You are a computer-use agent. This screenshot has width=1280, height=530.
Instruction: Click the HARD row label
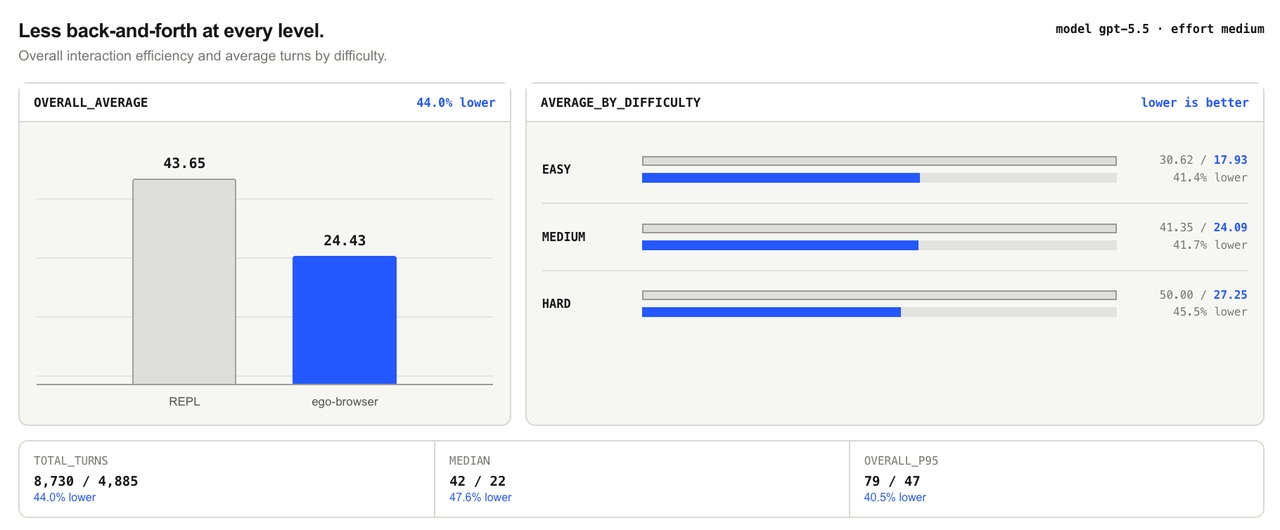(556, 303)
